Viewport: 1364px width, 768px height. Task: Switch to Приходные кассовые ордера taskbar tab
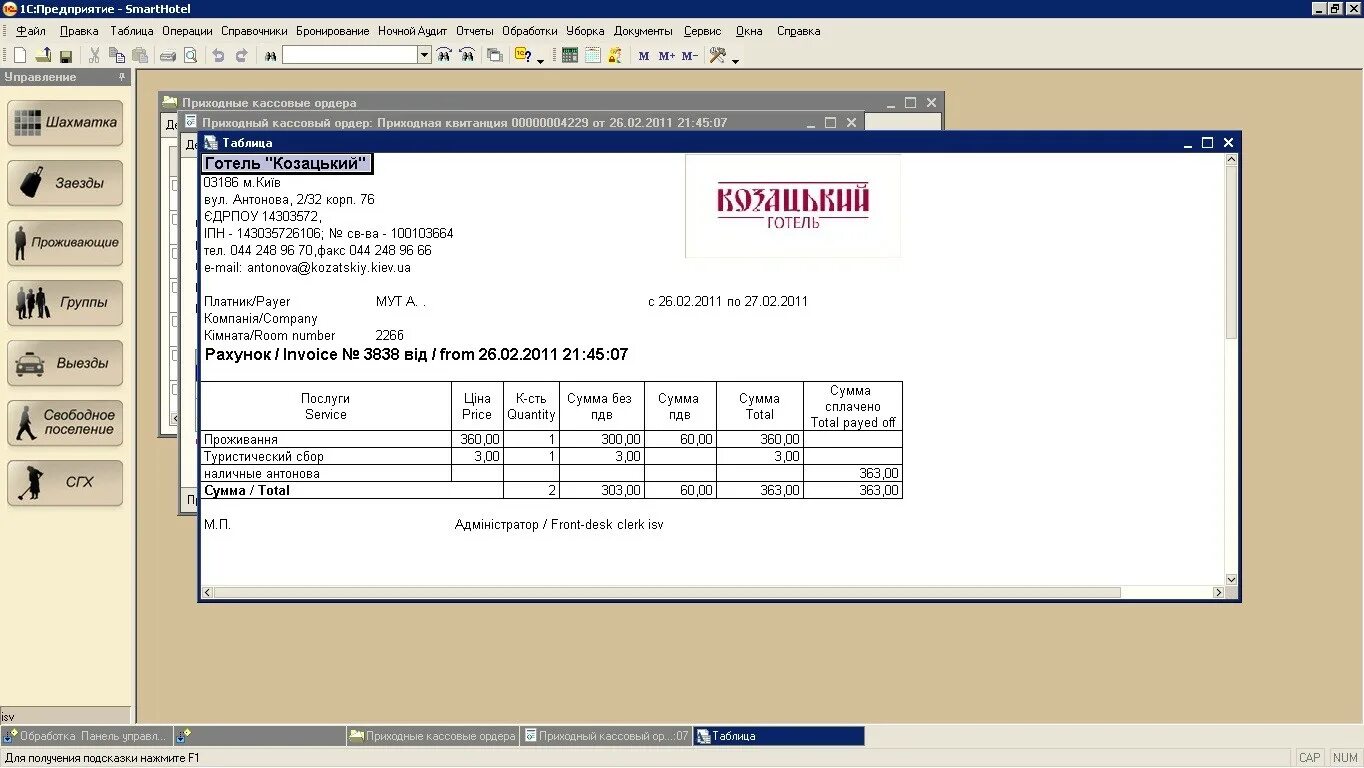click(432, 736)
